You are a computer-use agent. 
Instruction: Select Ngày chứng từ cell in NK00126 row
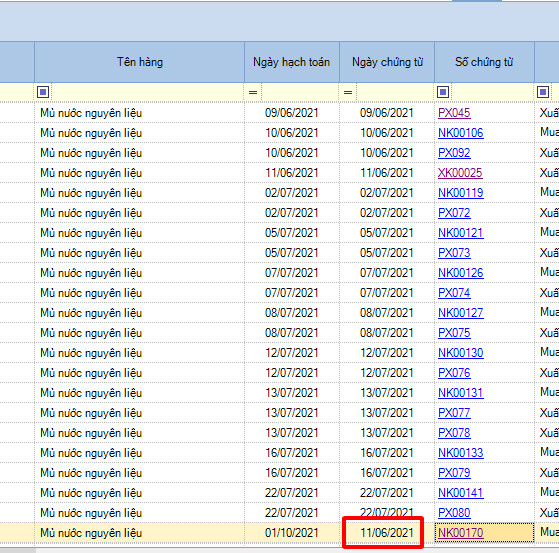(387, 273)
